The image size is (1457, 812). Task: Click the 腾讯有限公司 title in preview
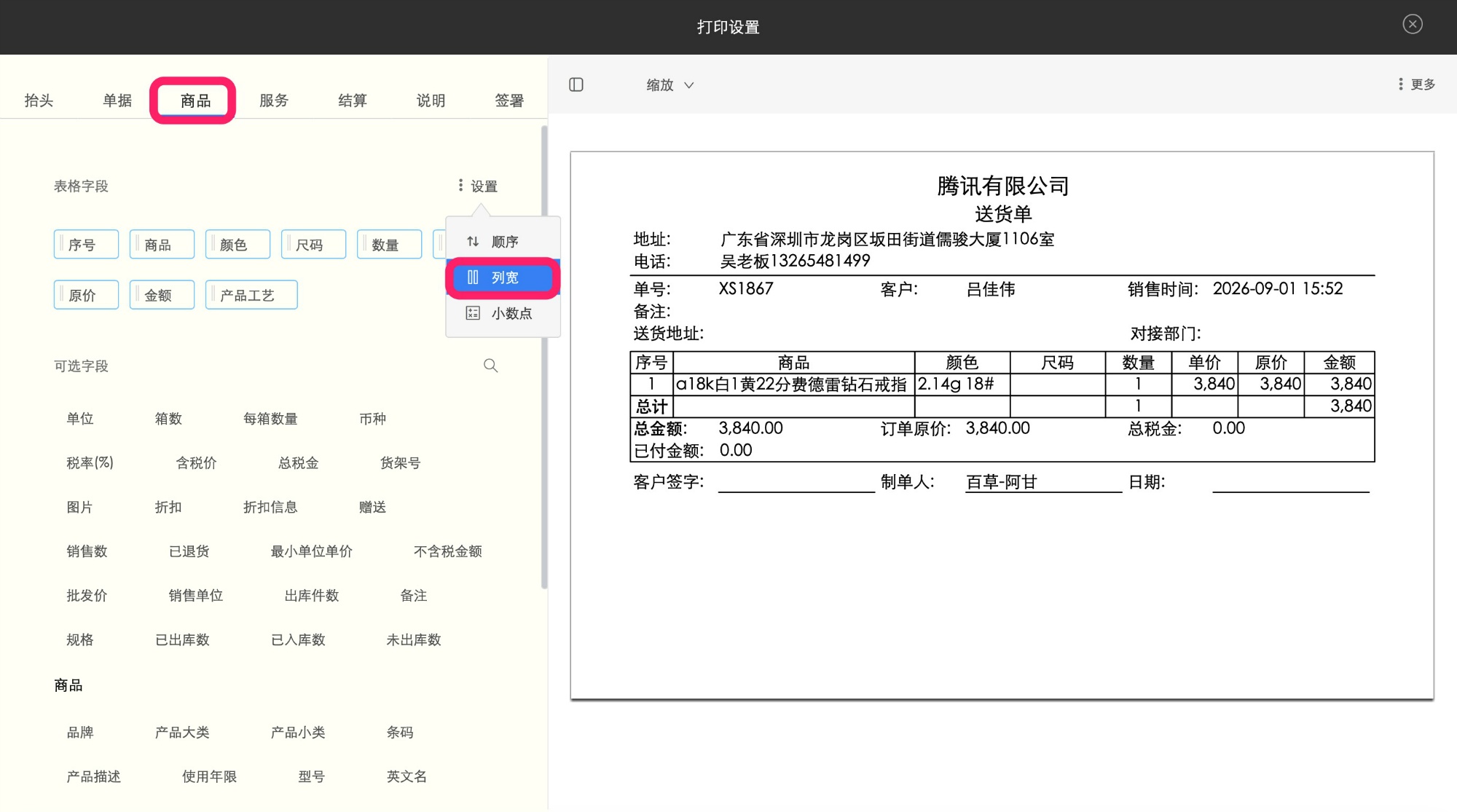pyautogui.click(x=1002, y=186)
